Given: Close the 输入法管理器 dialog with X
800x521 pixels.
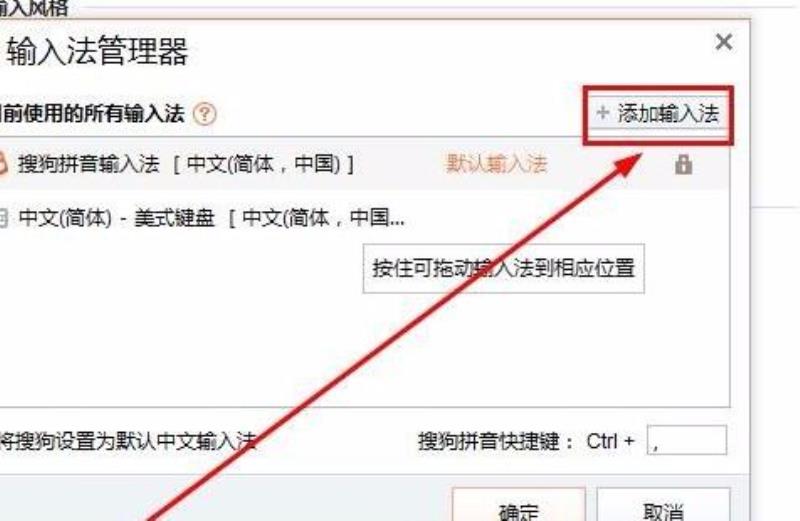Looking at the screenshot, I should coord(723,42).
